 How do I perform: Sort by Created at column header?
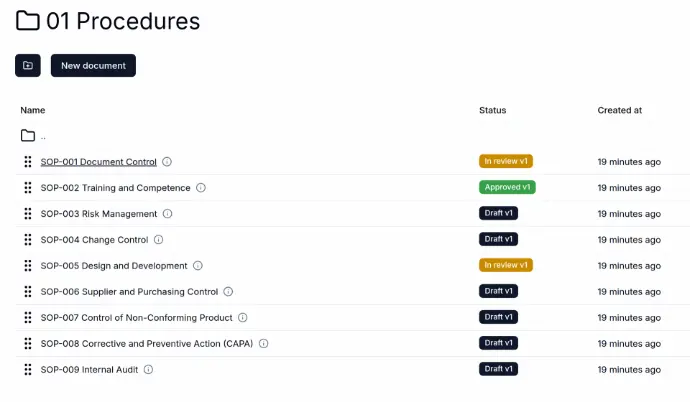[620, 110]
